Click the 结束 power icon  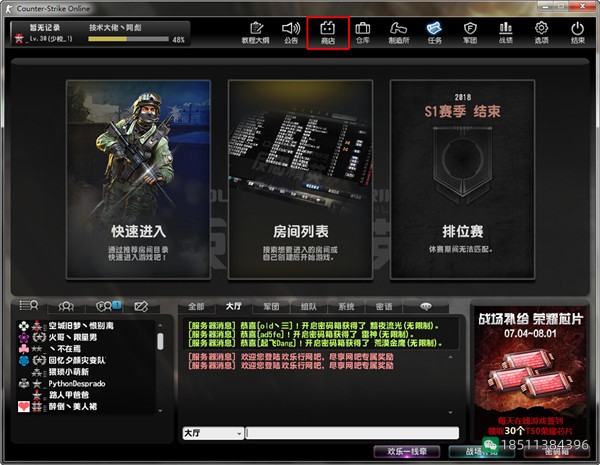click(577, 33)
